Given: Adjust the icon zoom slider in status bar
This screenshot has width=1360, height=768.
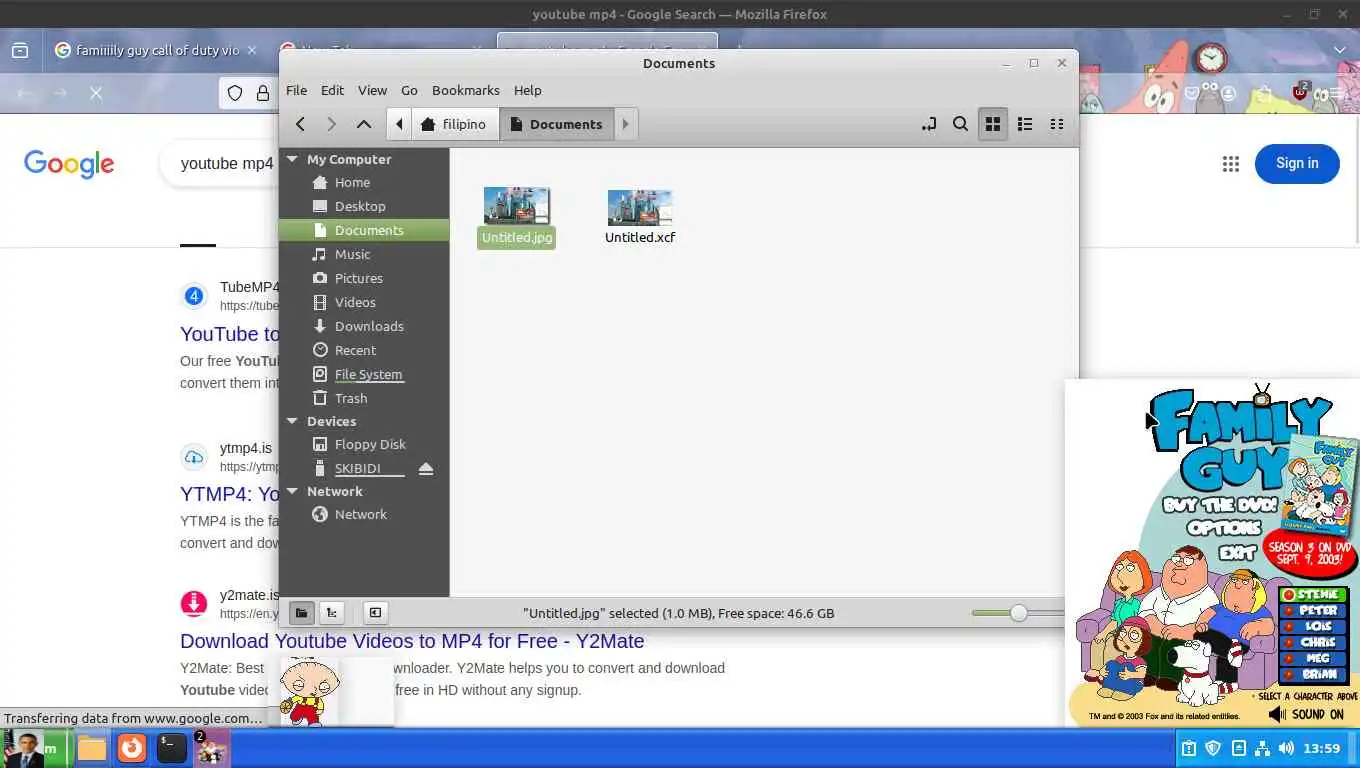Looking at the screenshot, I should [1018, 613].
